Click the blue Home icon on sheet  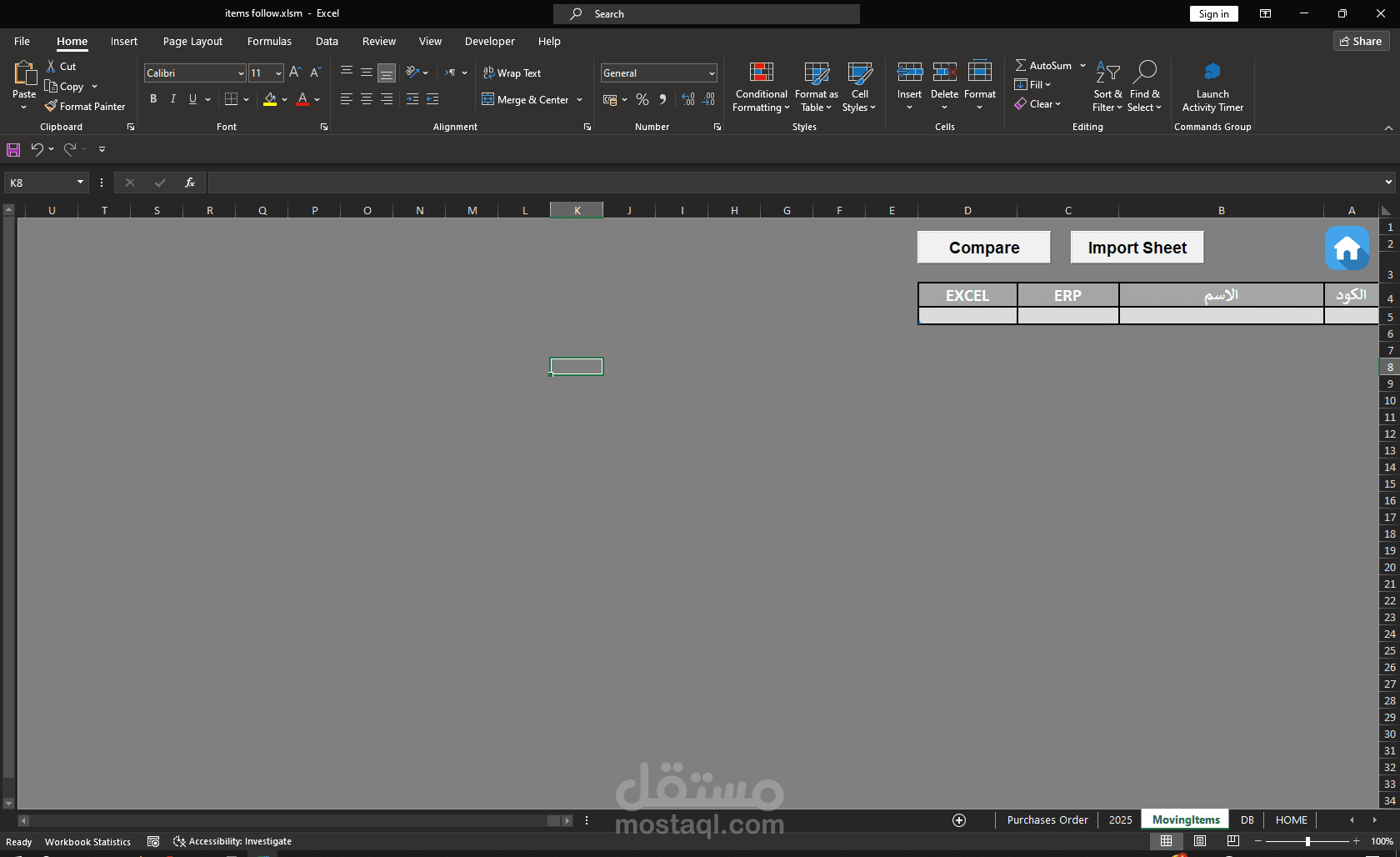(1347, 248)
